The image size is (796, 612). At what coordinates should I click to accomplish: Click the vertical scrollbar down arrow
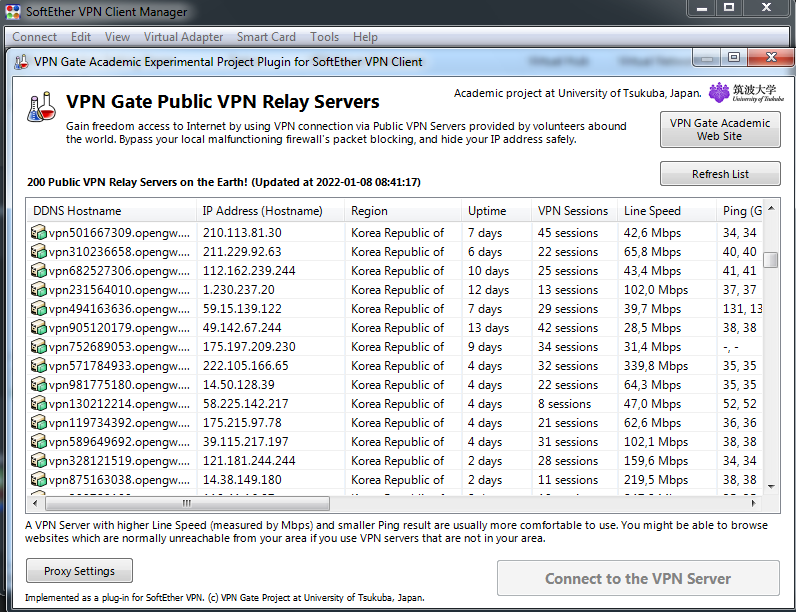coord(770,485)
